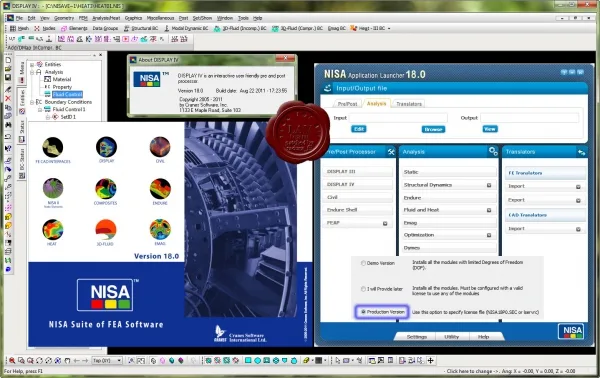Select Material in the Analysis tree
The image size is (600, 378).
pos(62,79)
